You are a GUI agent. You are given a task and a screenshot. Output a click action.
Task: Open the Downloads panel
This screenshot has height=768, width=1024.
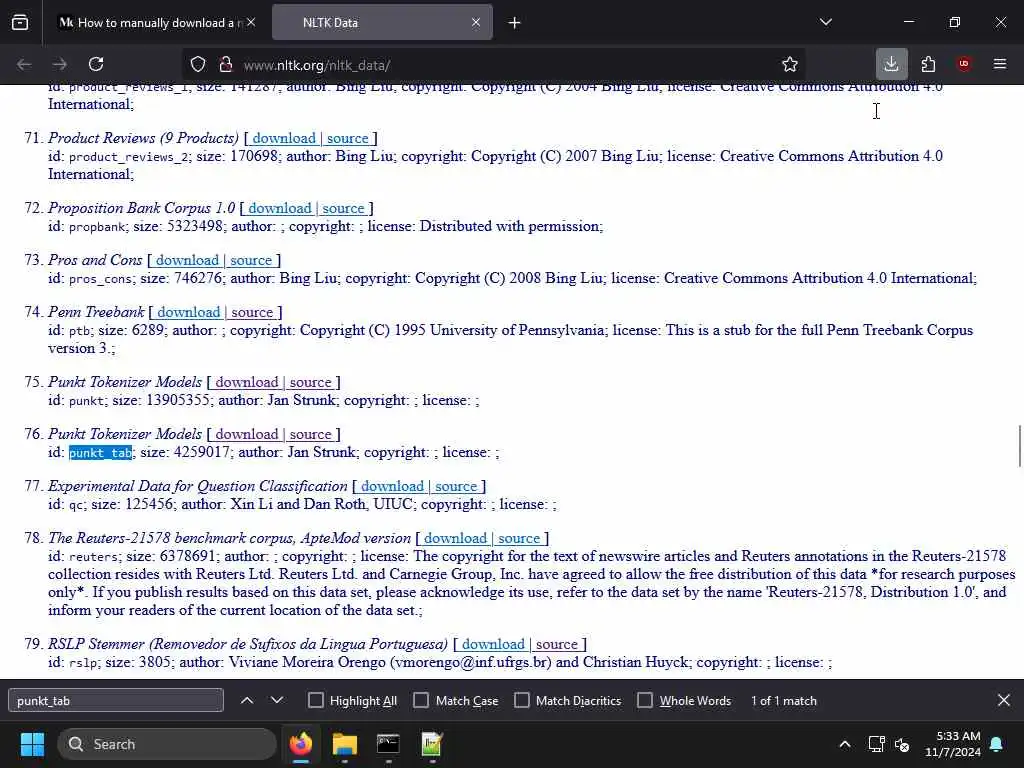[891, 64]
